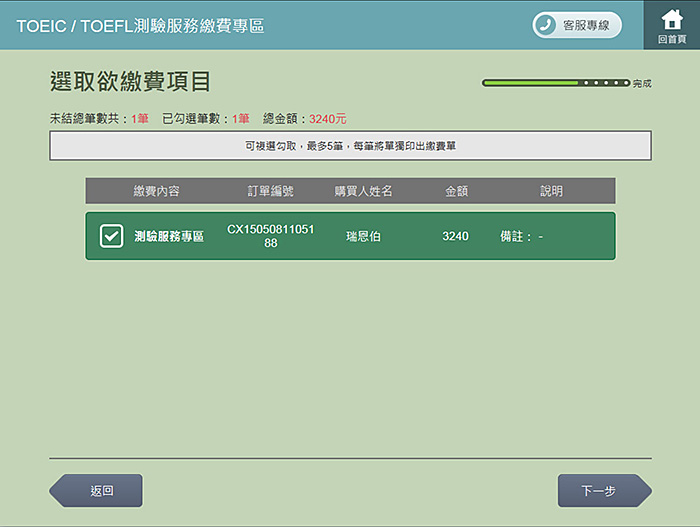Click the 金額 column header
The width and height of the screenshot is (700, 527).
pyautogui.click(x=456, y=191)
